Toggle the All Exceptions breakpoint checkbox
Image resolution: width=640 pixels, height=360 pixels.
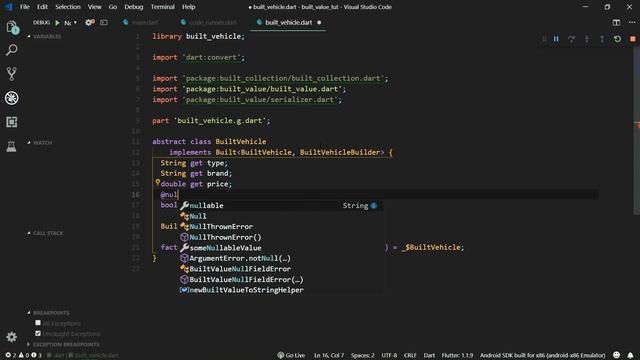click(x=38, y=323)
